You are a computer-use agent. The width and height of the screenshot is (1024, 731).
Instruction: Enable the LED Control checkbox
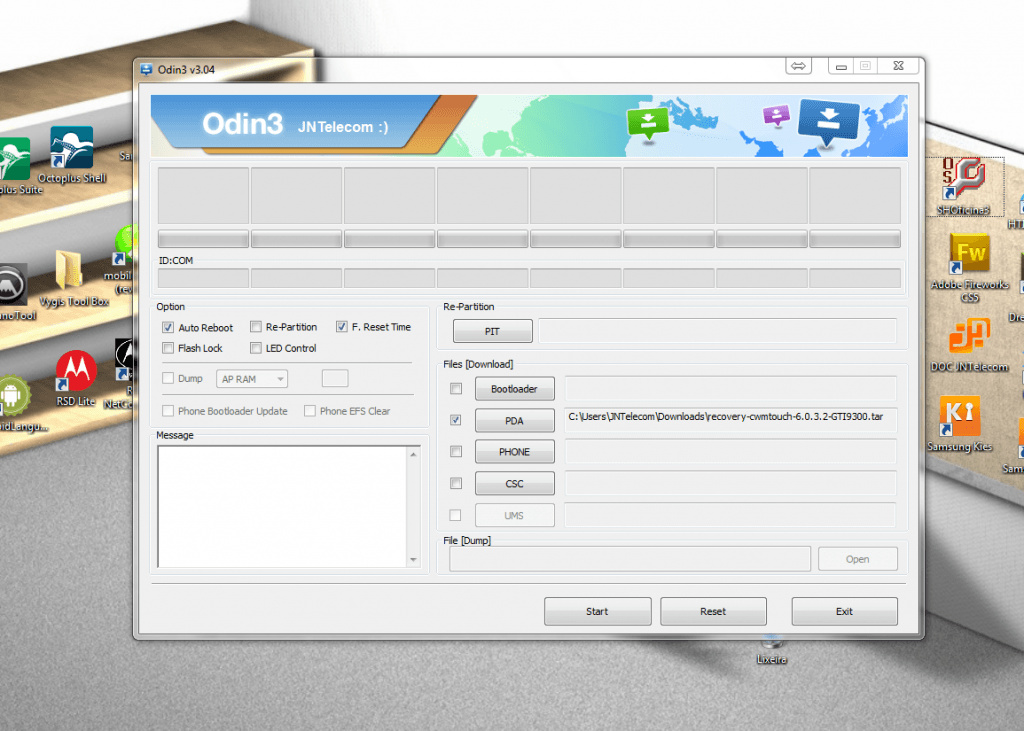[256, 348]
